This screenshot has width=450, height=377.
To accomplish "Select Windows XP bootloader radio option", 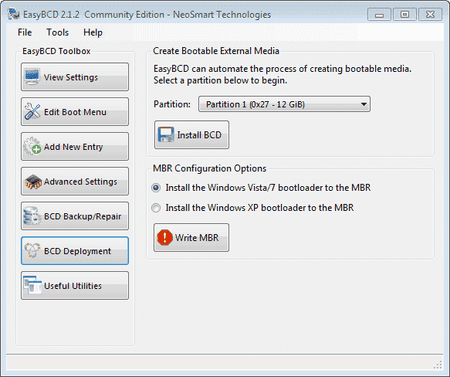I will pos(156,208).
